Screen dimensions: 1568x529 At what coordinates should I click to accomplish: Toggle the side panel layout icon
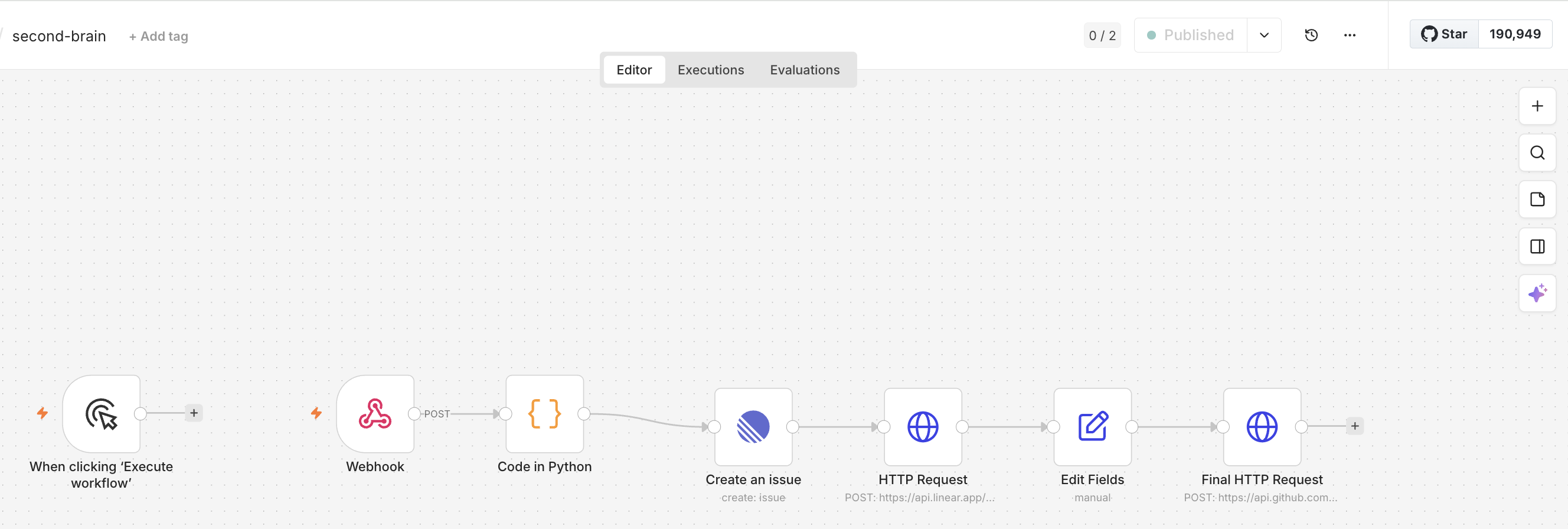tap(1537, 247)
